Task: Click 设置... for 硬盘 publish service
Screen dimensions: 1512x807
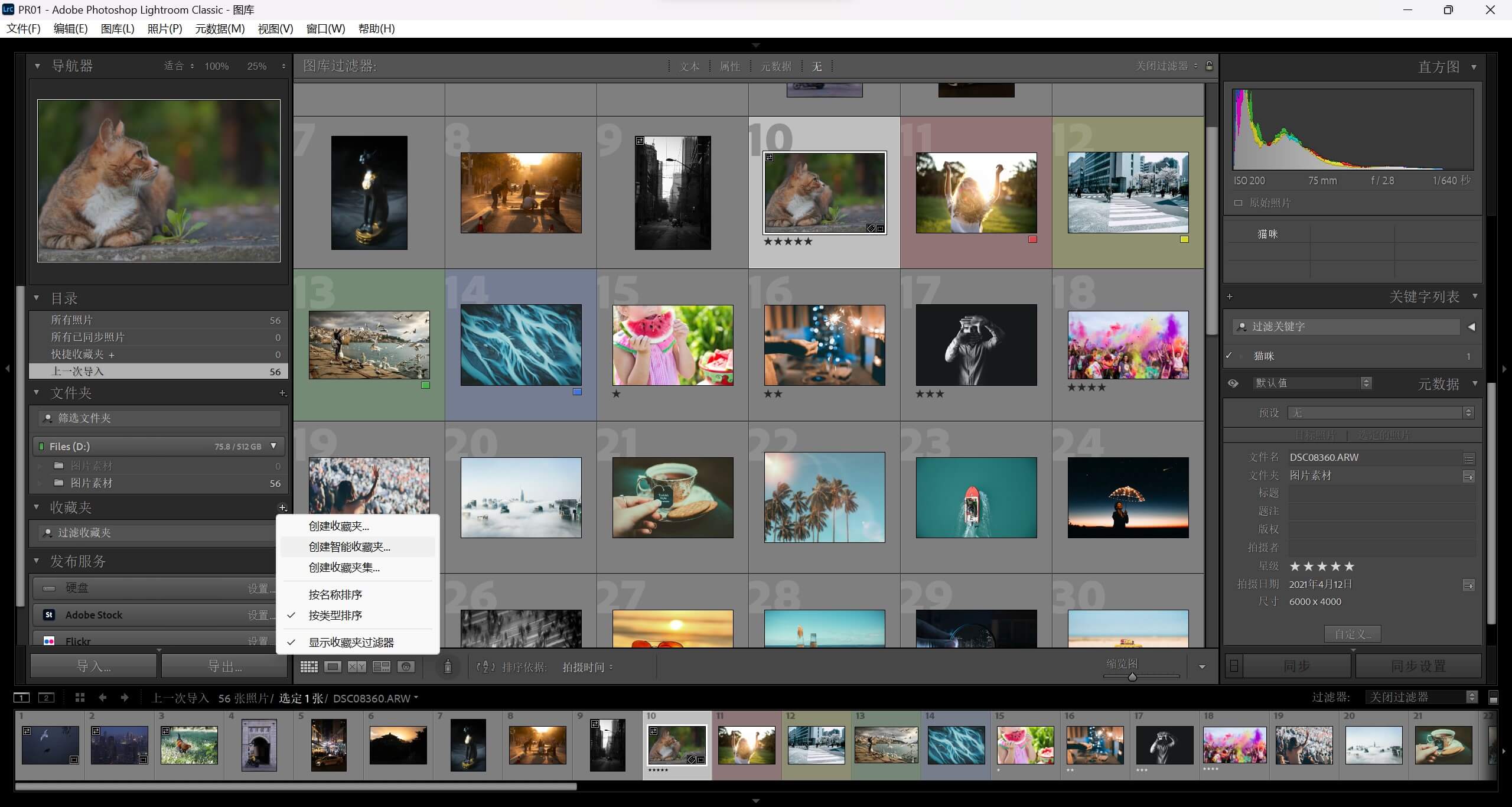Action: tap(261, 588)
